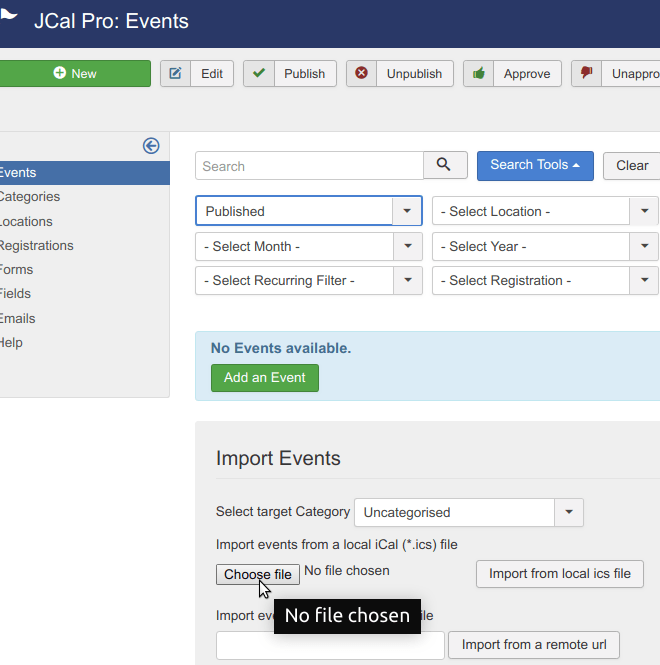Focus the remote URL input field
This screenshot has width=660, height=665.
tap(330, 645)
